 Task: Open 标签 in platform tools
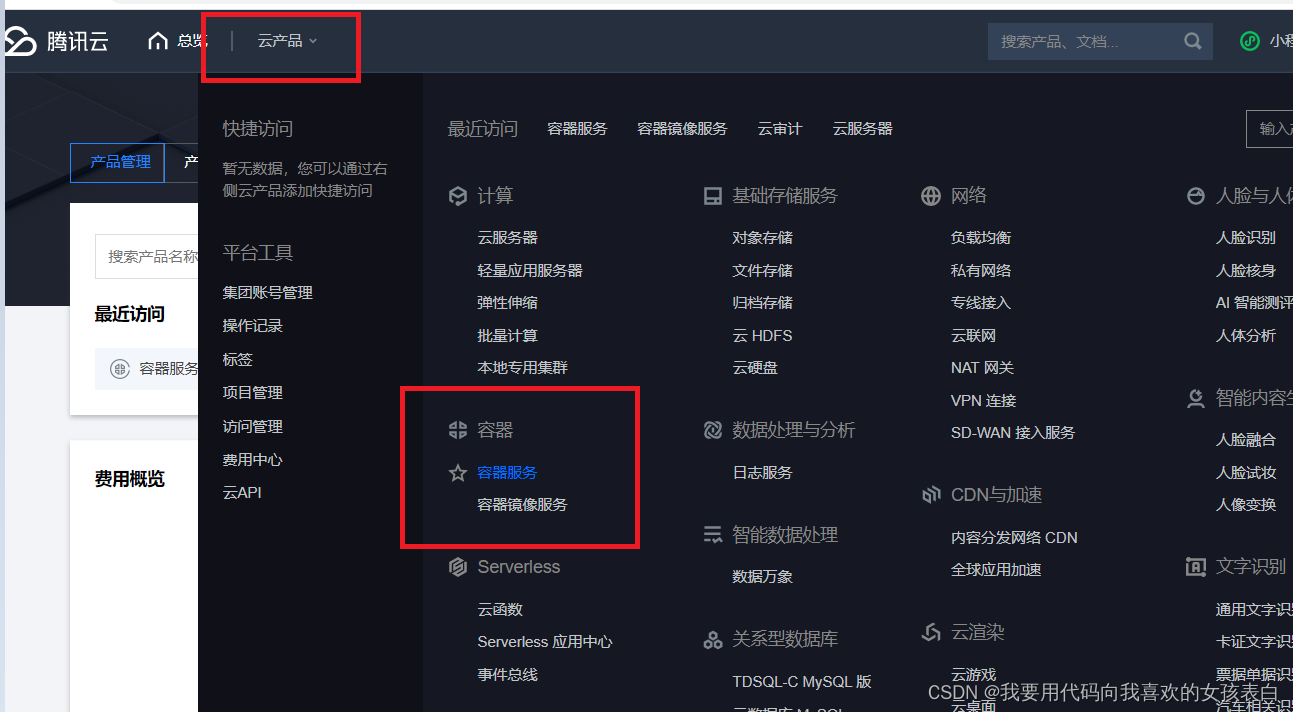pyautogui.click(x=237, y=359)
